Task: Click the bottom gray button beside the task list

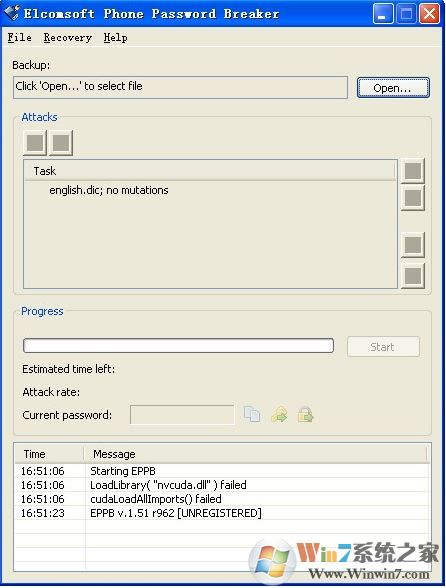Action: click(413, 276)
